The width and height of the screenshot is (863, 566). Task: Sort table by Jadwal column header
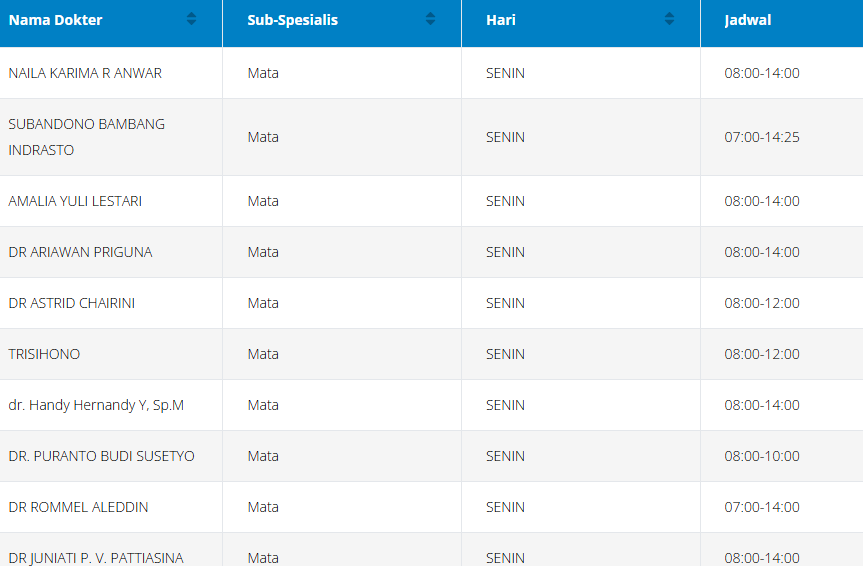(x=748, y=20)
